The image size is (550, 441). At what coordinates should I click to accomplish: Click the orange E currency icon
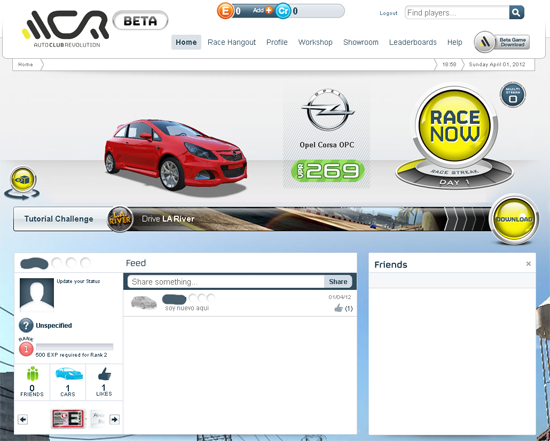[225, 11]
